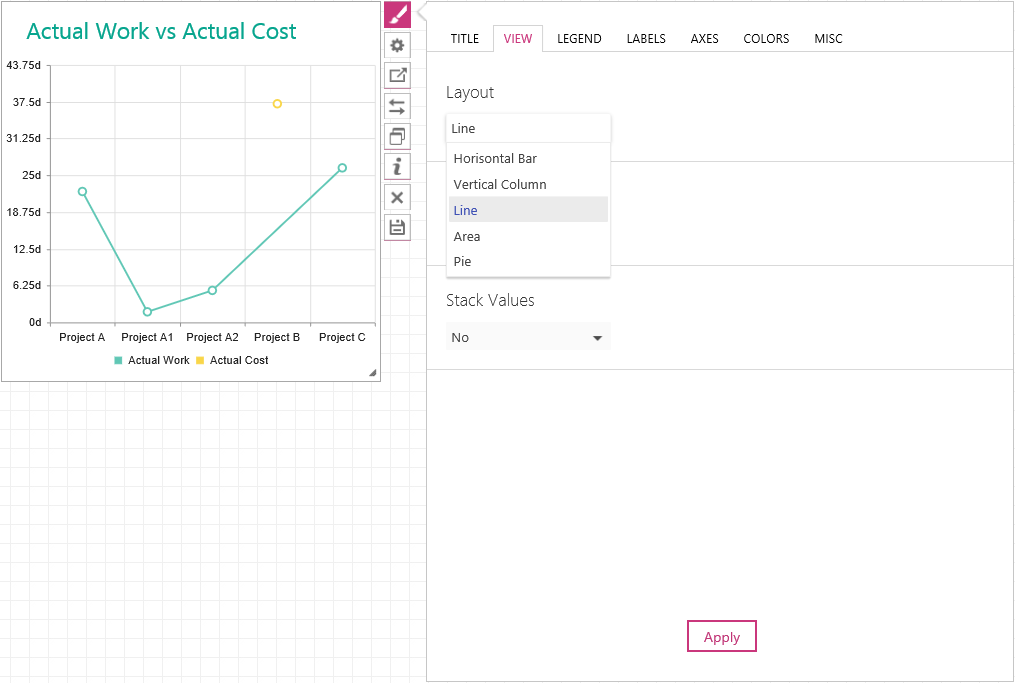This screenshot has width=1015, height=683.
Task: Click the Project C axis label
Action: tap(342, 337)
